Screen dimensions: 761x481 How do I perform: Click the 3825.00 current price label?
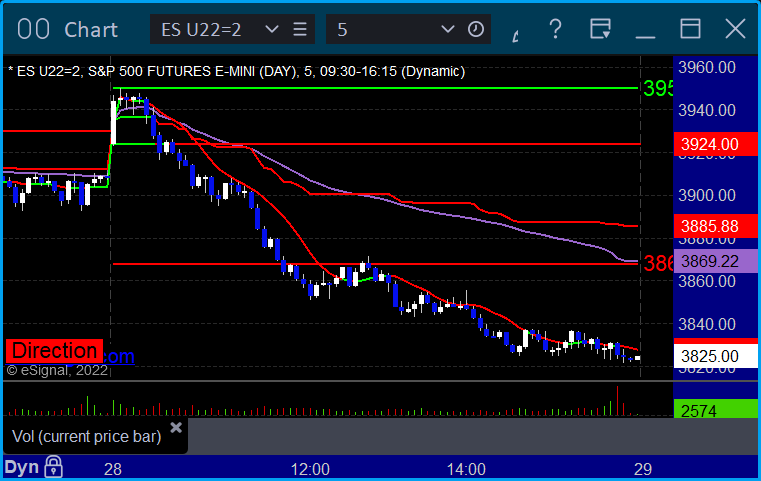[x=715, y=356]
